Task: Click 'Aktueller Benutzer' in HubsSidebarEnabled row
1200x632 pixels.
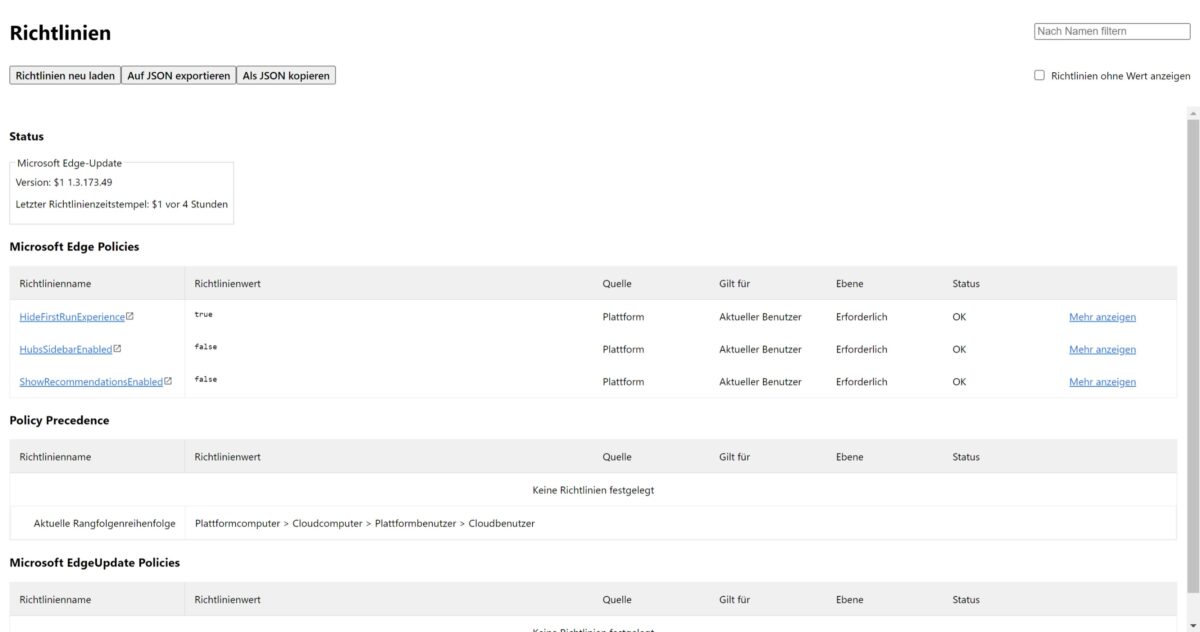Action: click(760, 349)
